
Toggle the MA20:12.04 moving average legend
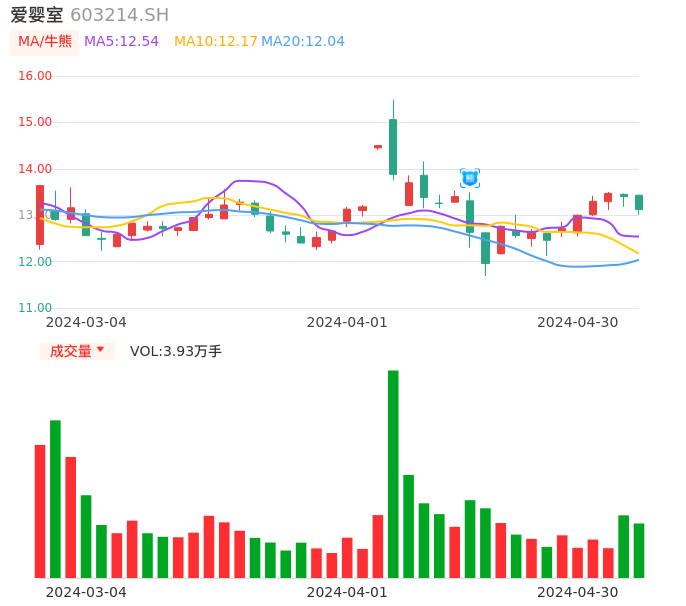click(x=302, y=42)
